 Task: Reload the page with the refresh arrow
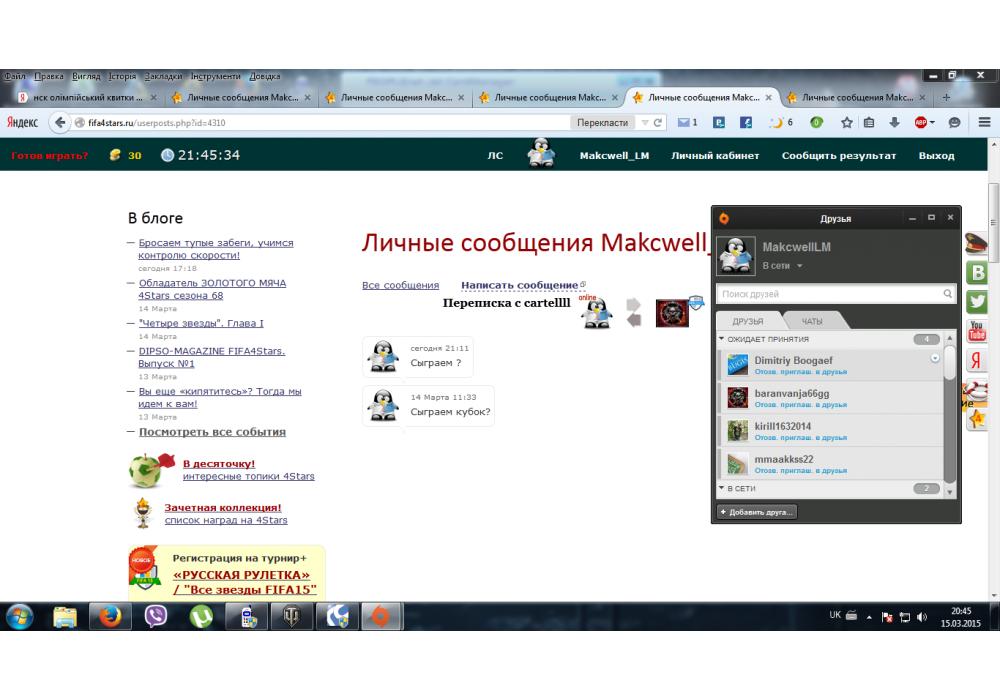tap(658, 122)
